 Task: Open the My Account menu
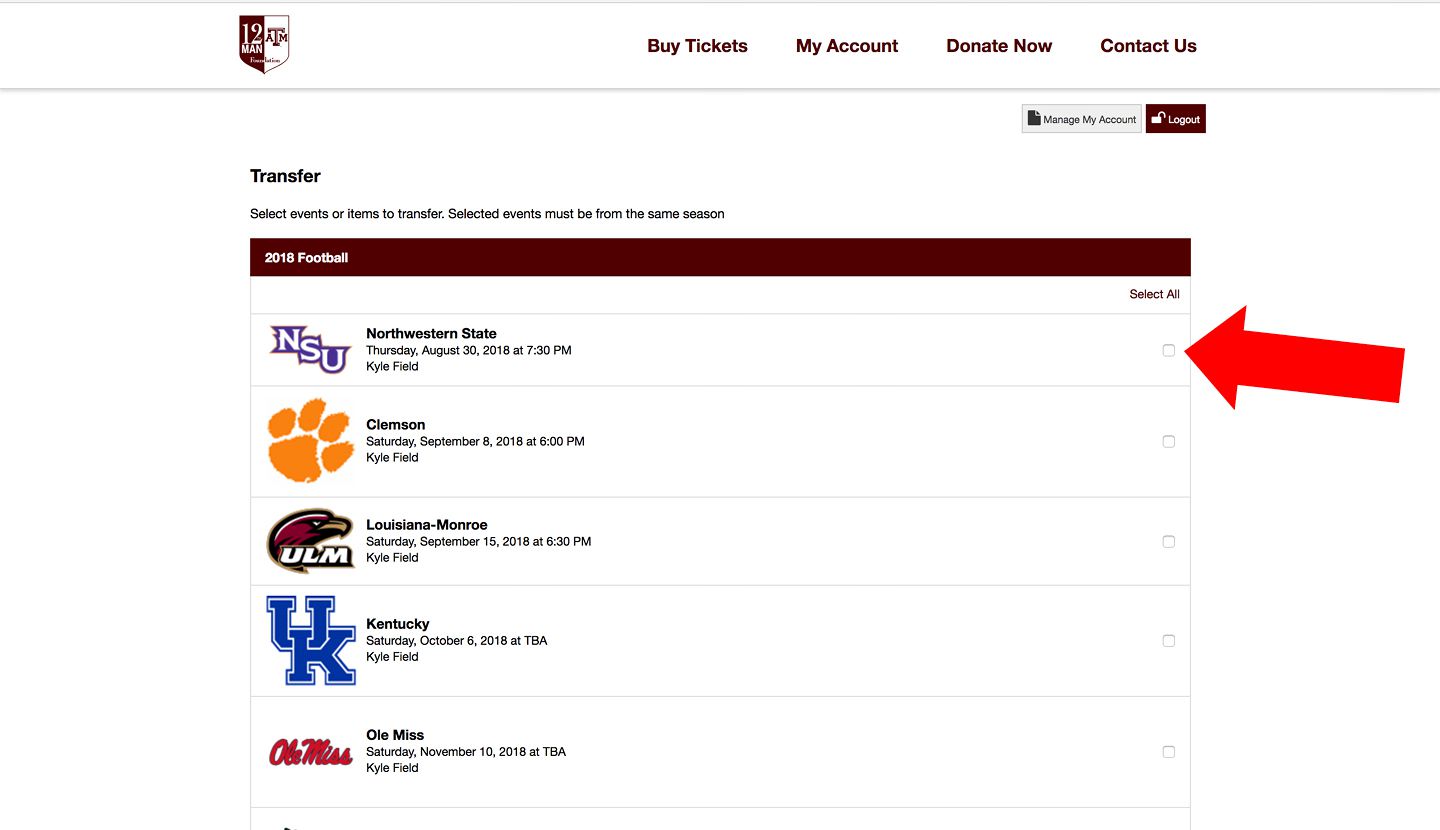847,46
